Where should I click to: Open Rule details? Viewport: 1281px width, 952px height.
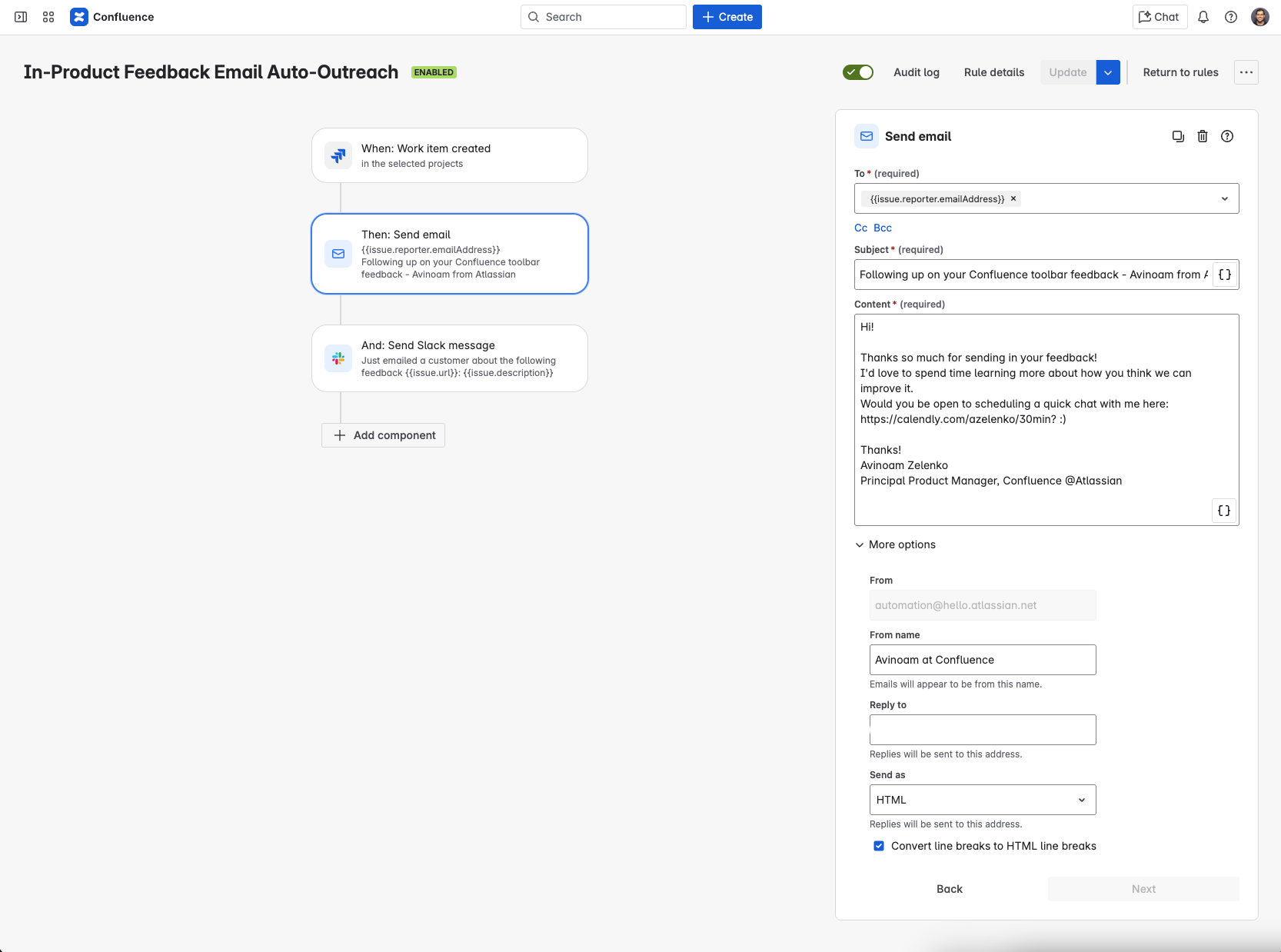point(994,72)
